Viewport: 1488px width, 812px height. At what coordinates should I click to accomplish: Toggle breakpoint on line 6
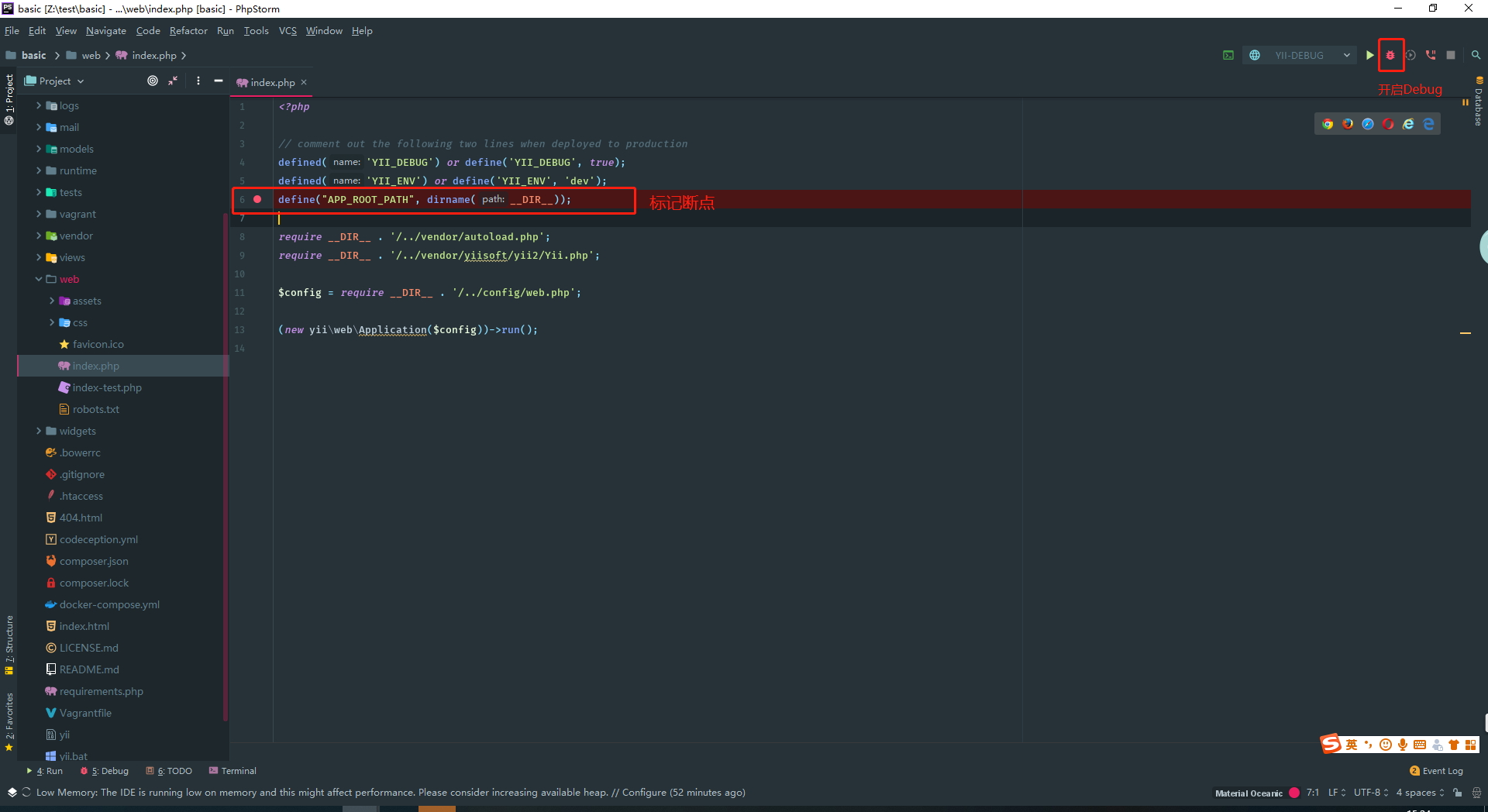[257, 199]
